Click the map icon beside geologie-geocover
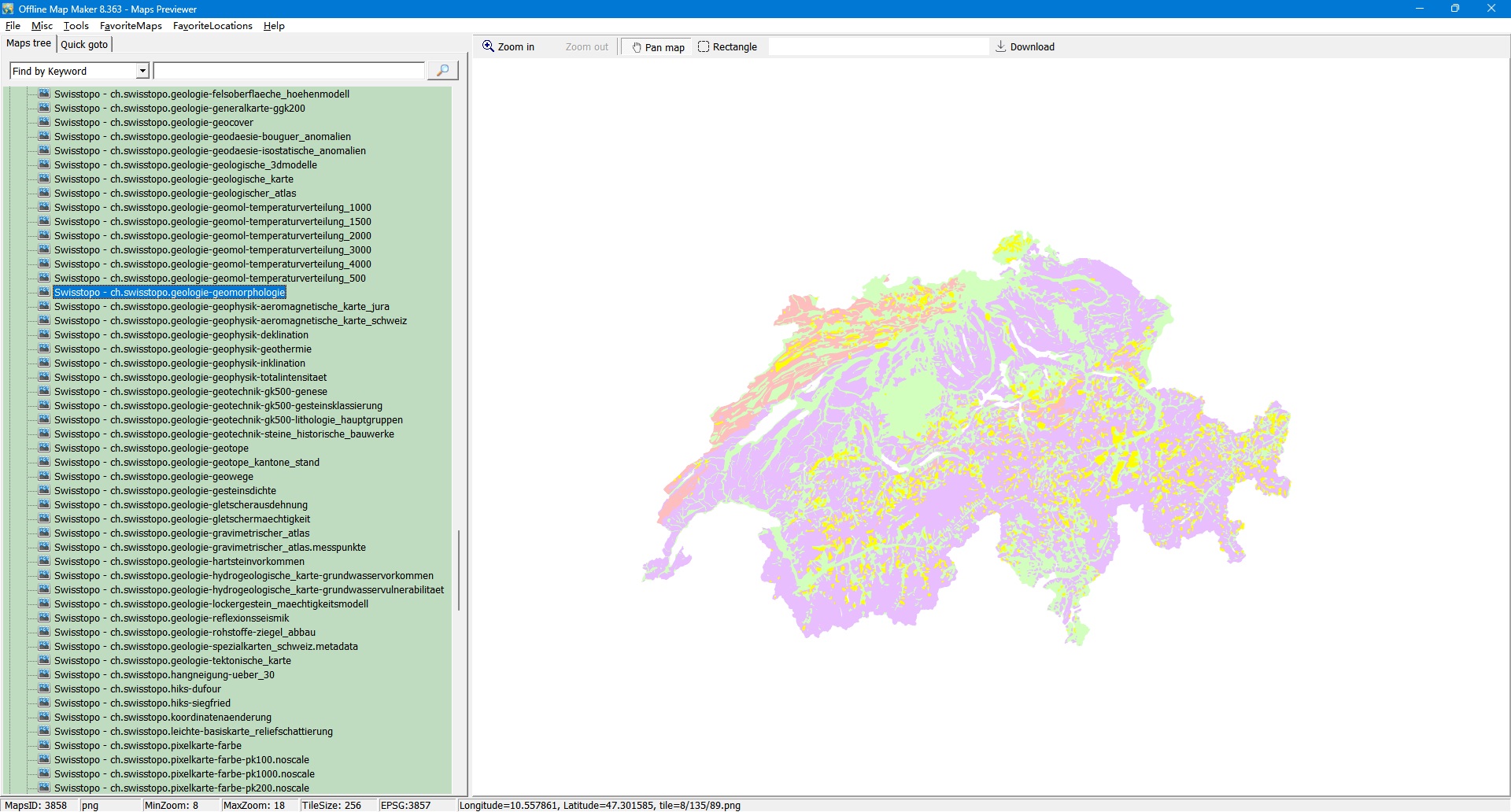The width and height of the screenshot is (1511, 812). point(44,122)
